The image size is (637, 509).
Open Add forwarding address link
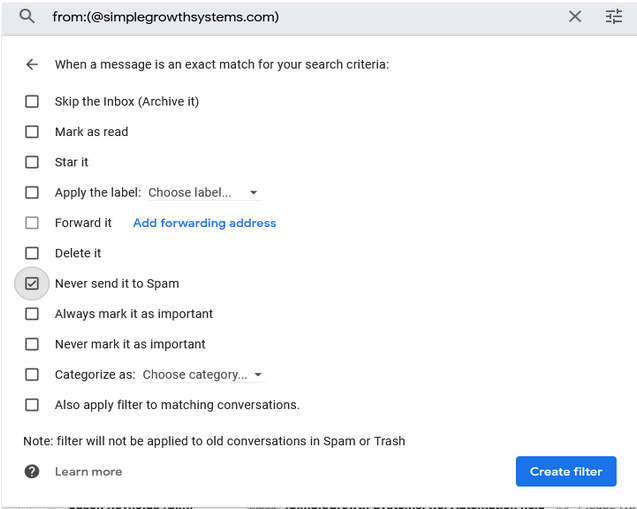204,223
